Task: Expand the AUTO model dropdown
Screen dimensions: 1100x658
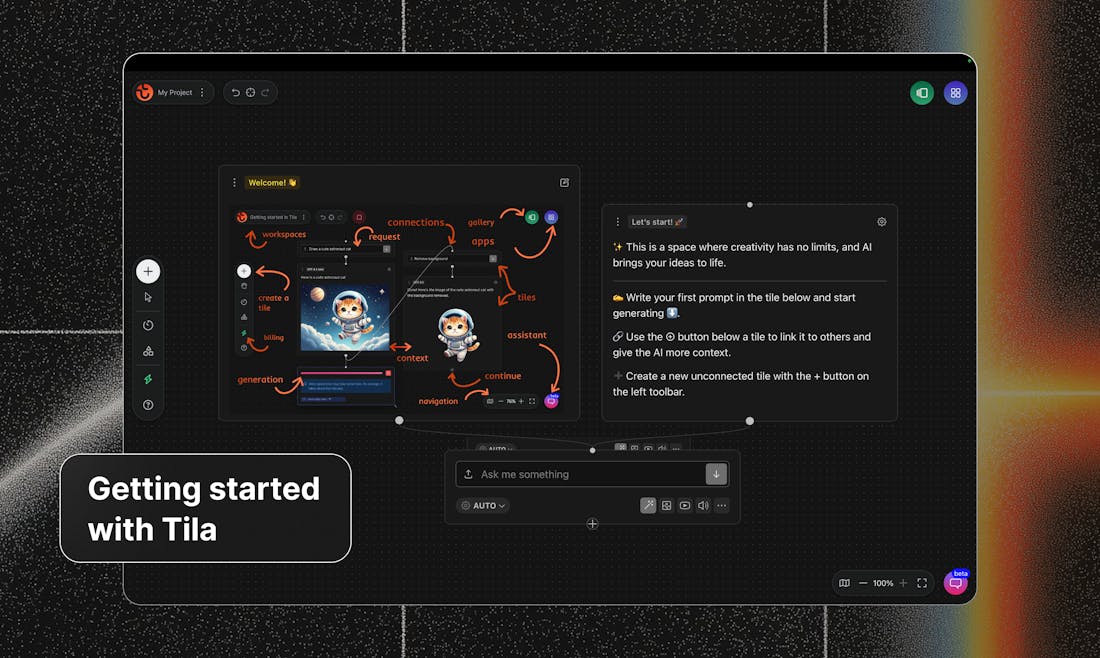Action: tap(483, 505)
